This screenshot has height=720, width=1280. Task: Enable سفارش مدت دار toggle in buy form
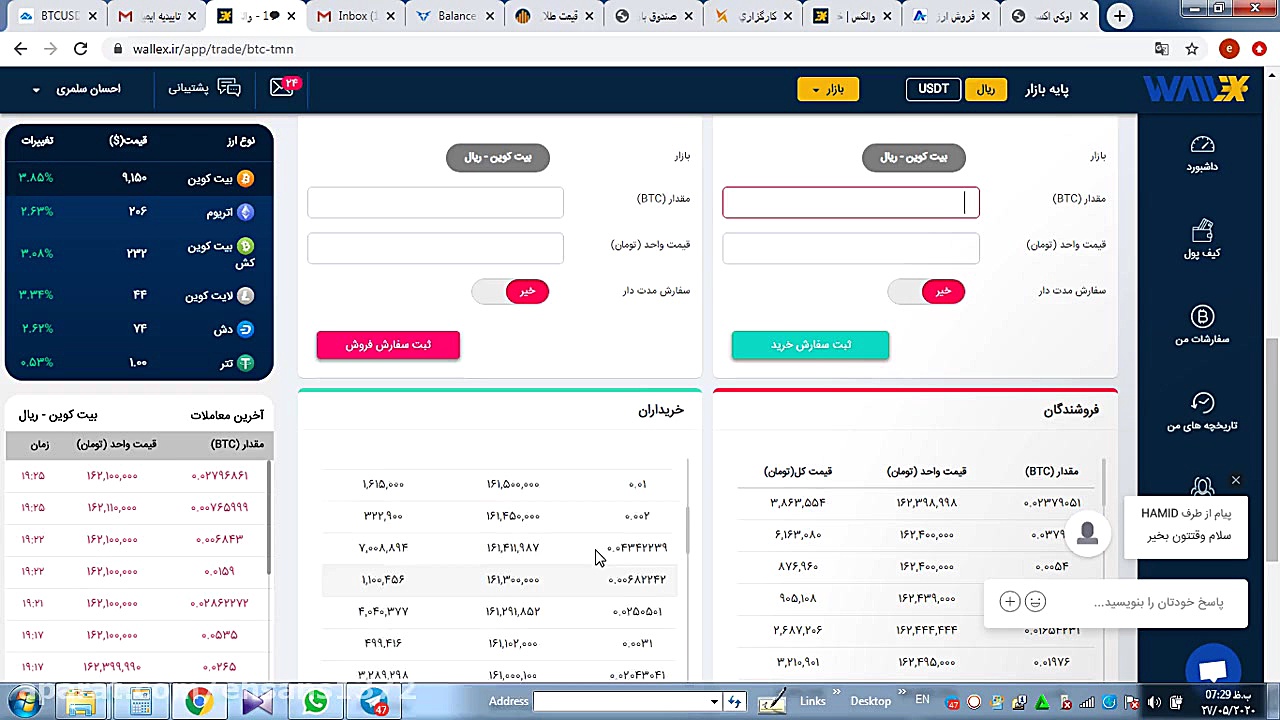pos(926,291)
